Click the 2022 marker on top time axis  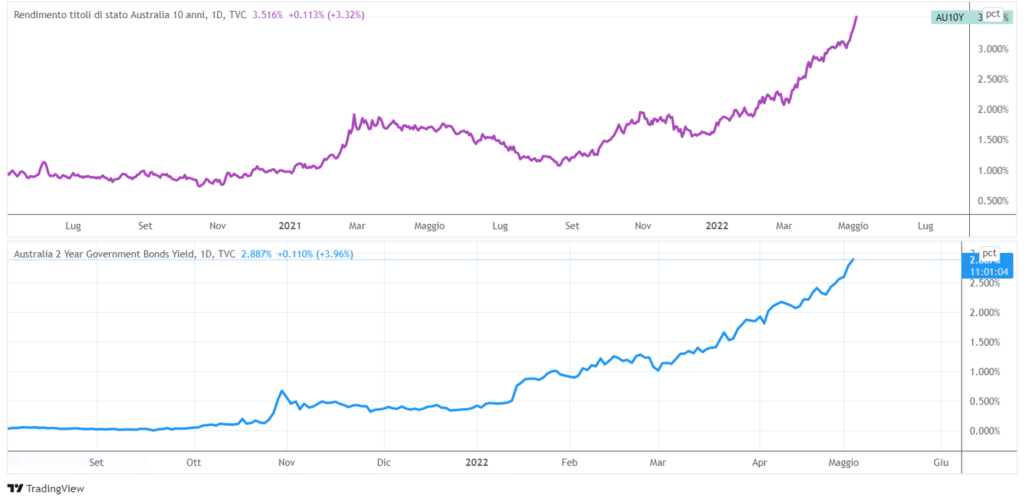(717, 226)
